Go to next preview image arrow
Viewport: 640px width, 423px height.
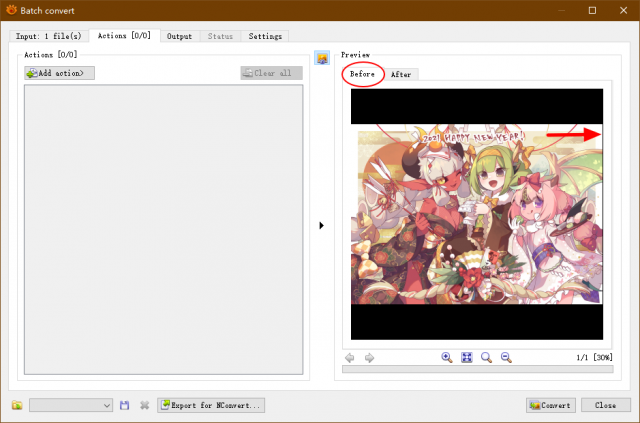369,358
